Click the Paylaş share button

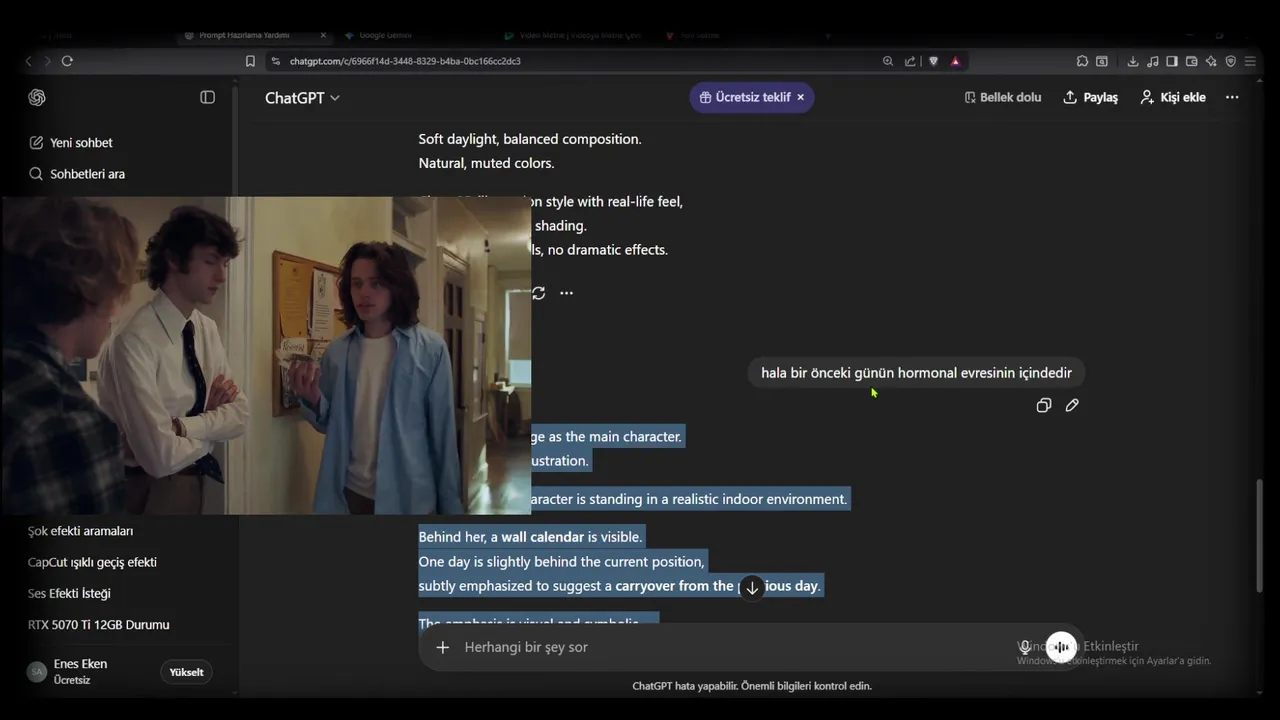[1090, 97]
